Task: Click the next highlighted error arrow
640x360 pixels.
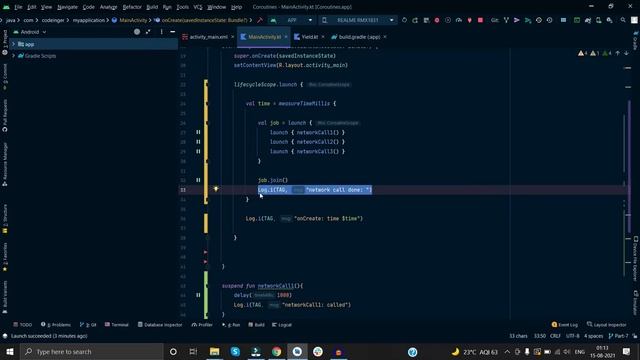Action: coord(627,53)
